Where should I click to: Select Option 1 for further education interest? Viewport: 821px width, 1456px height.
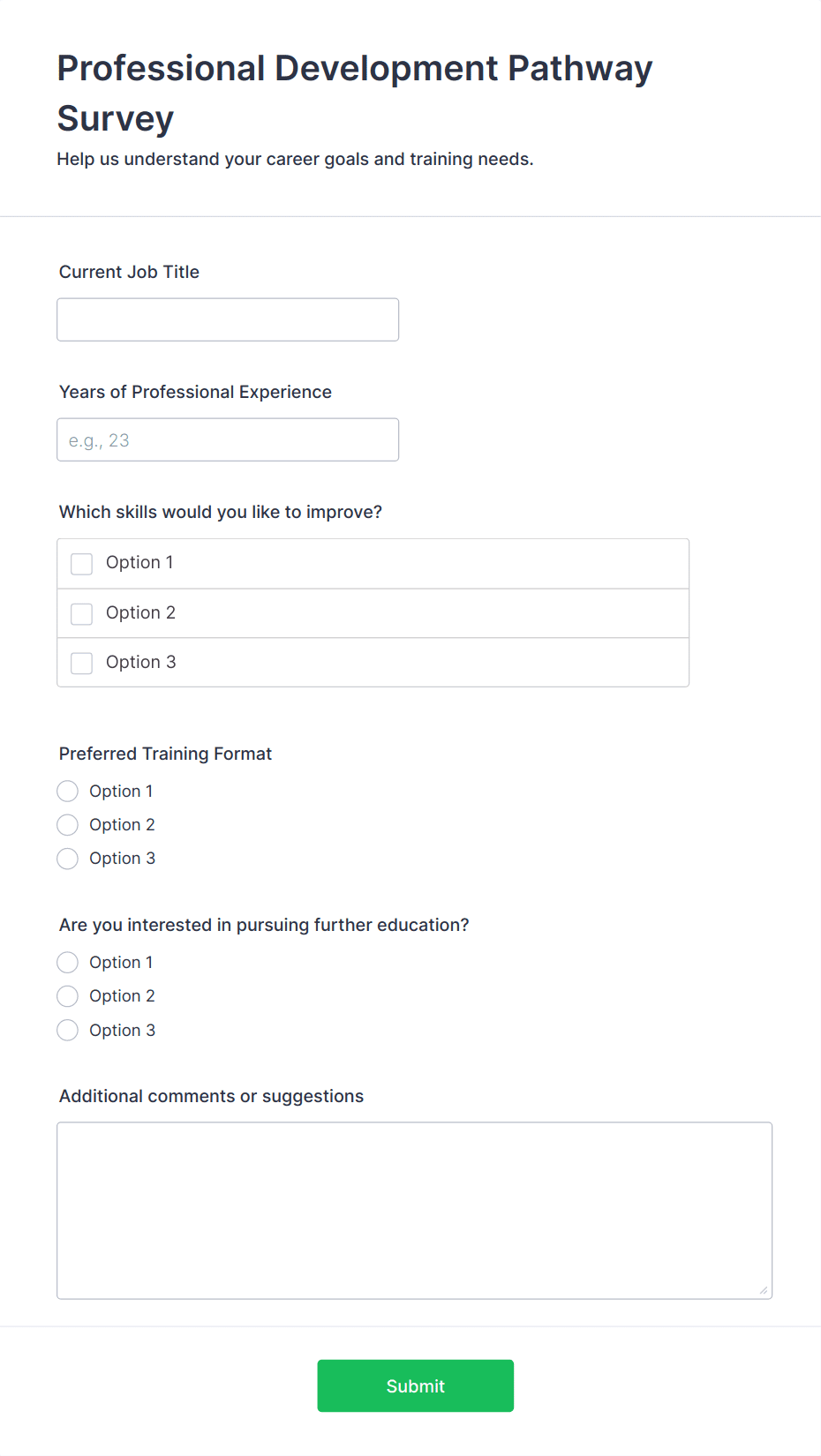68,962
